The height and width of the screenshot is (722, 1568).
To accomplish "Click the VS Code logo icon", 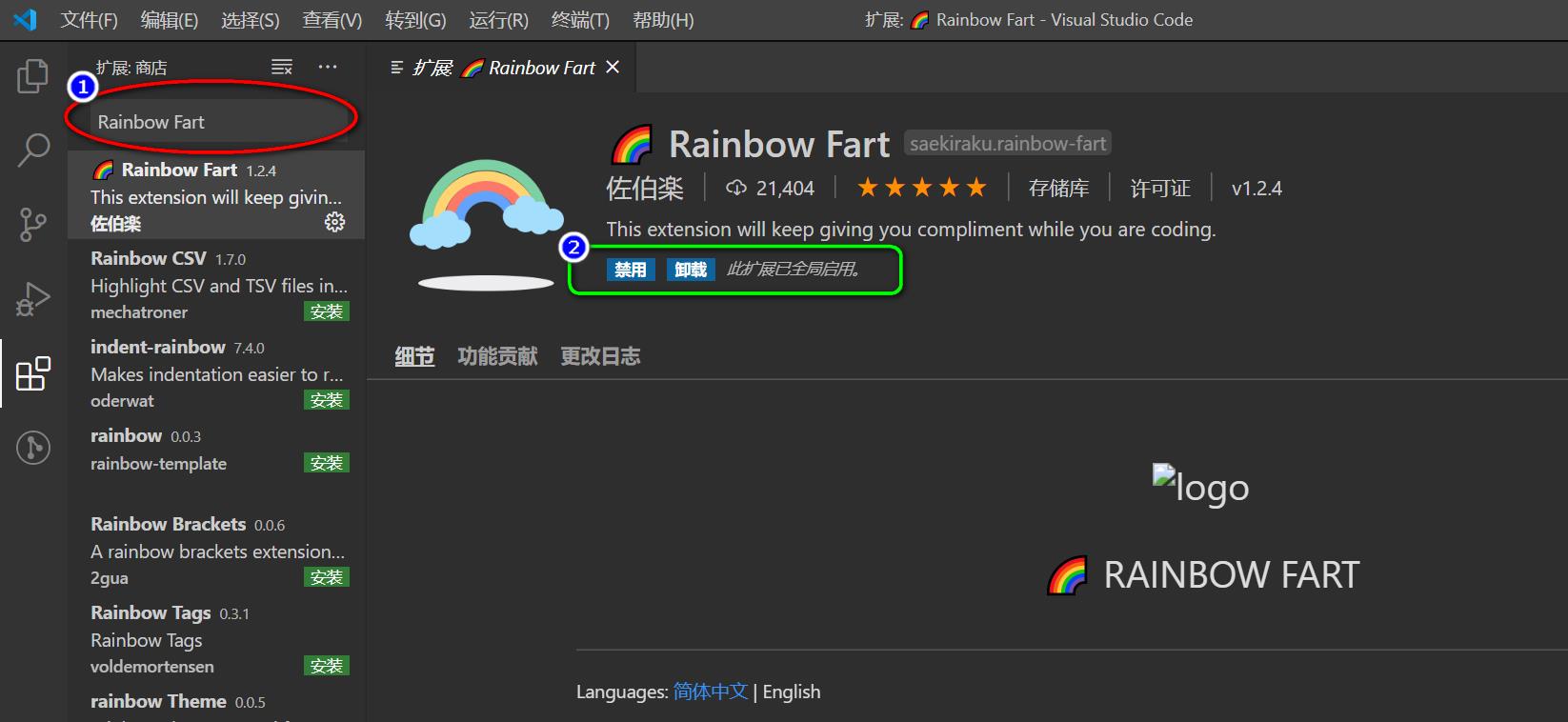I will [x=25, y=19].
